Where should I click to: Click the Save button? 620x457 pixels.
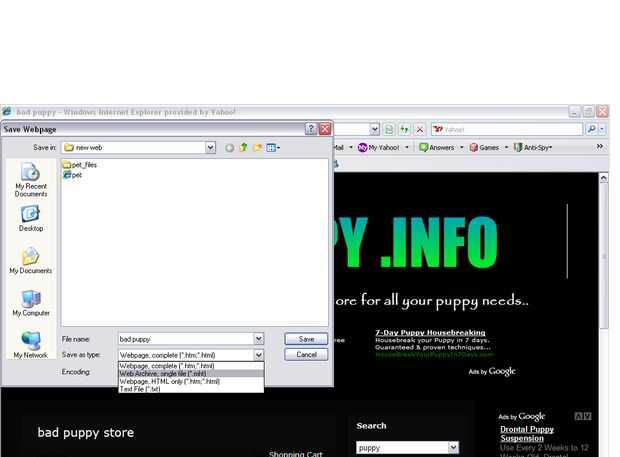click(x=306, y=339)
